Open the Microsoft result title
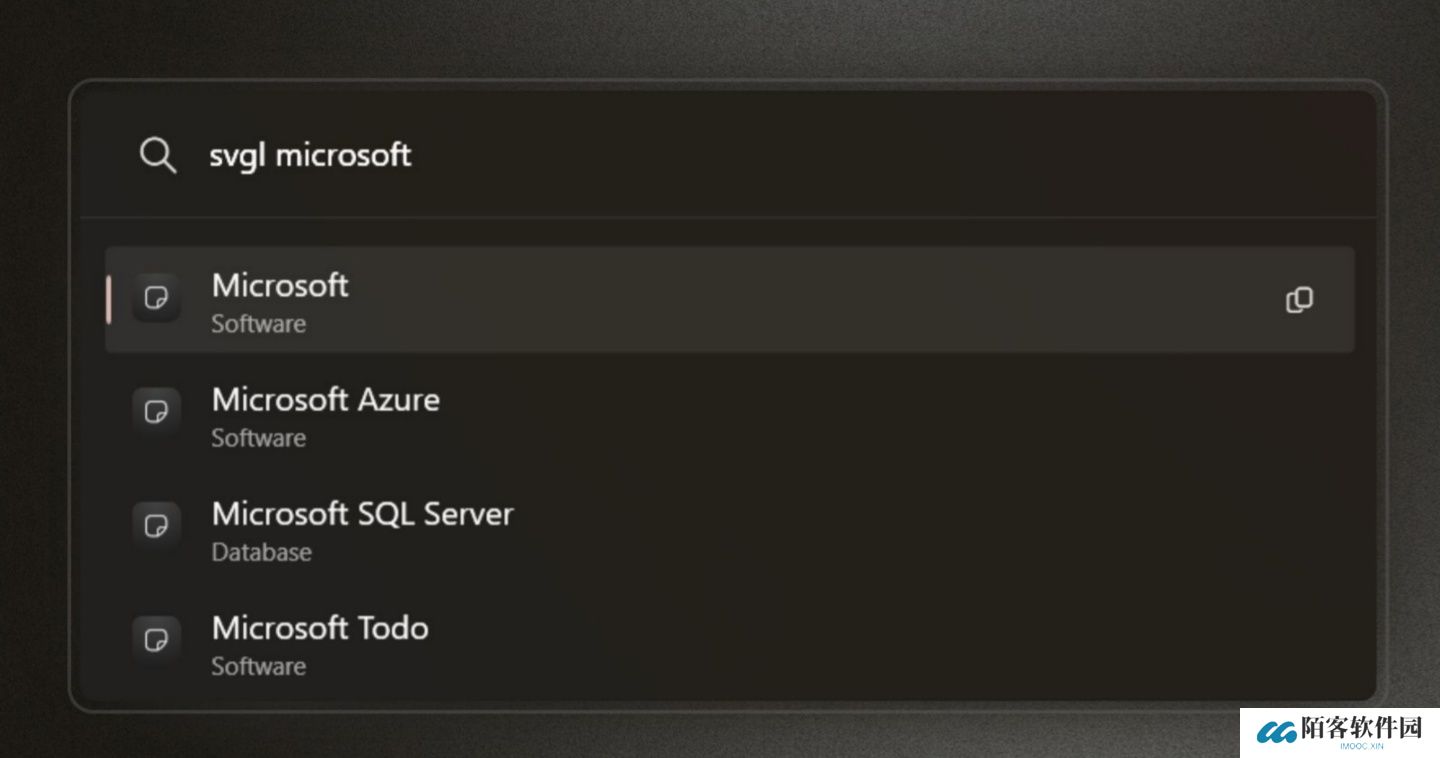Viewport: 1440px width, 758px height. point(280,285)
